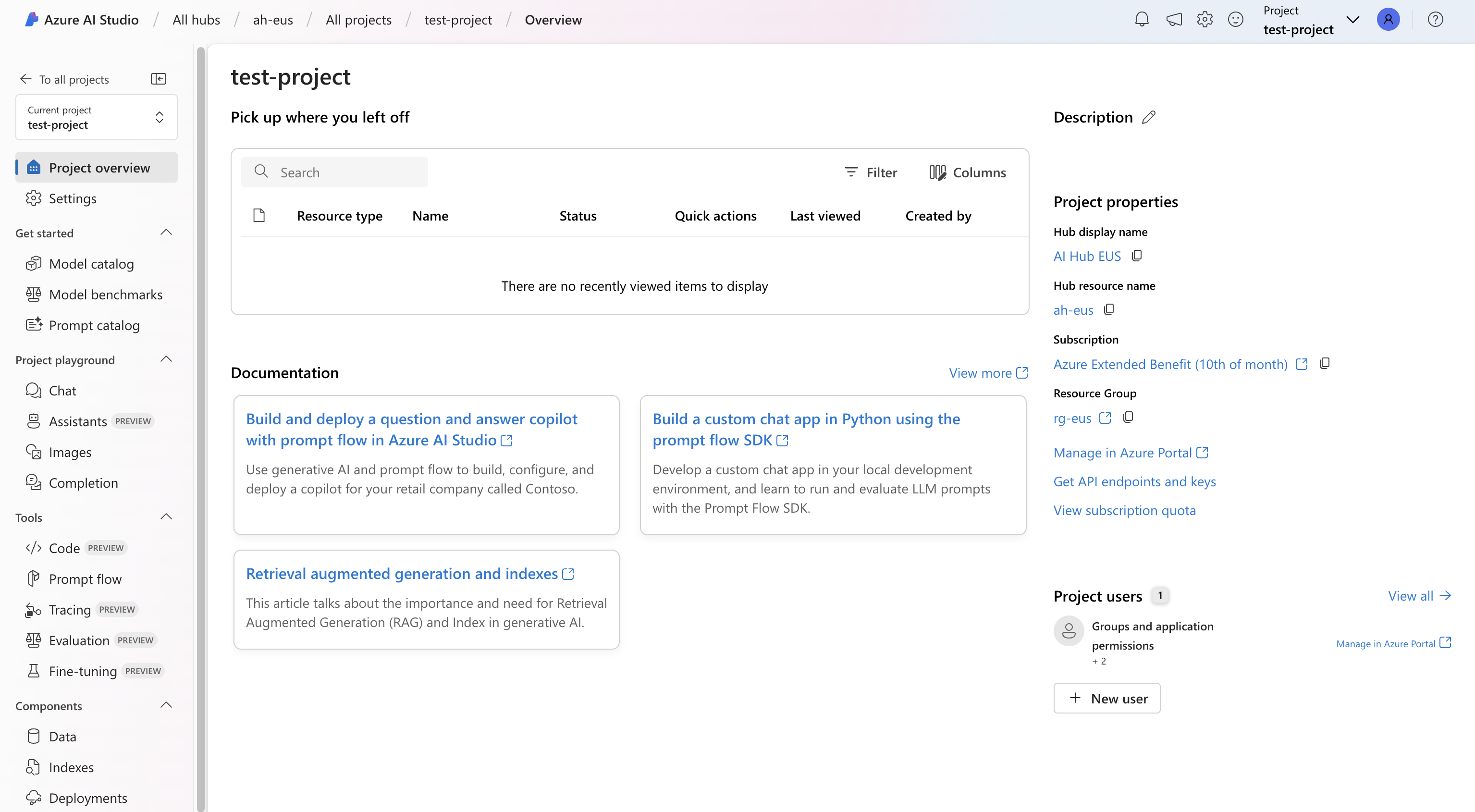Open Manage in Azure Portal under Project properties

click(1131, 453)
